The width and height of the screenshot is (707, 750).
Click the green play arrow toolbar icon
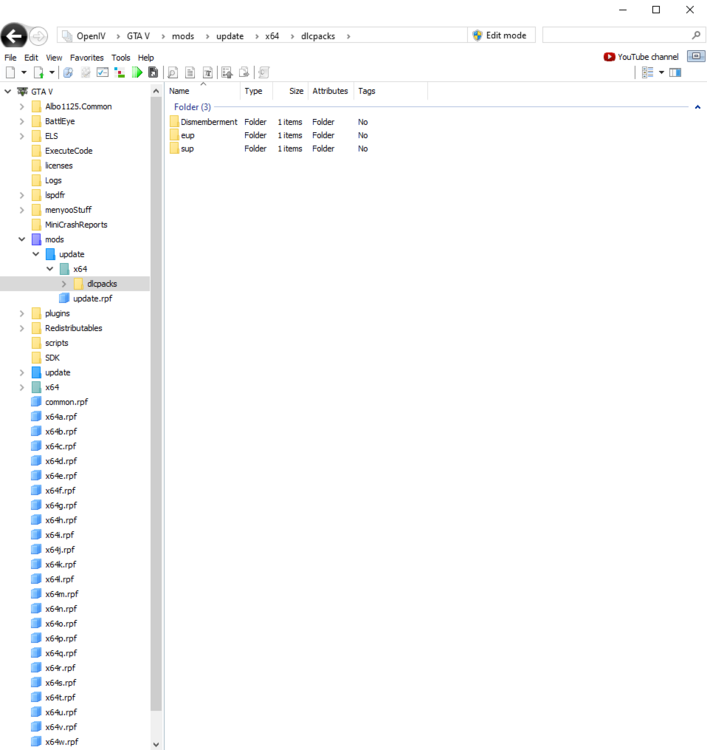(x=137, y=73)
